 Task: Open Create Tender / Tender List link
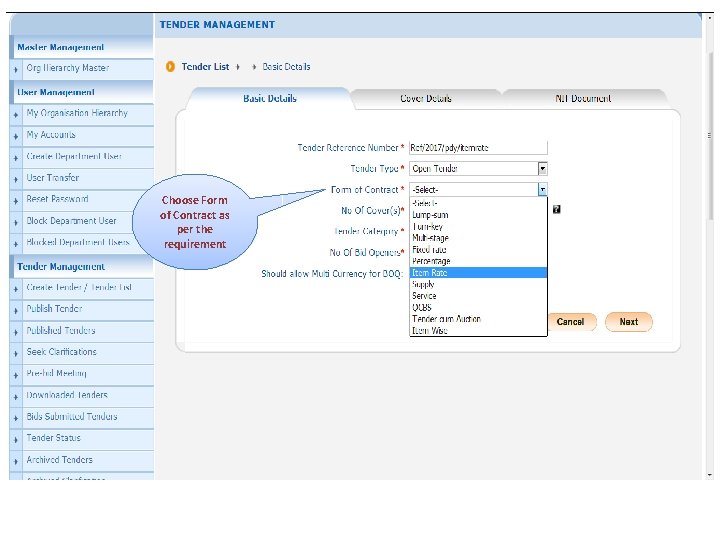pyautogui.click(x=79, y=287)
